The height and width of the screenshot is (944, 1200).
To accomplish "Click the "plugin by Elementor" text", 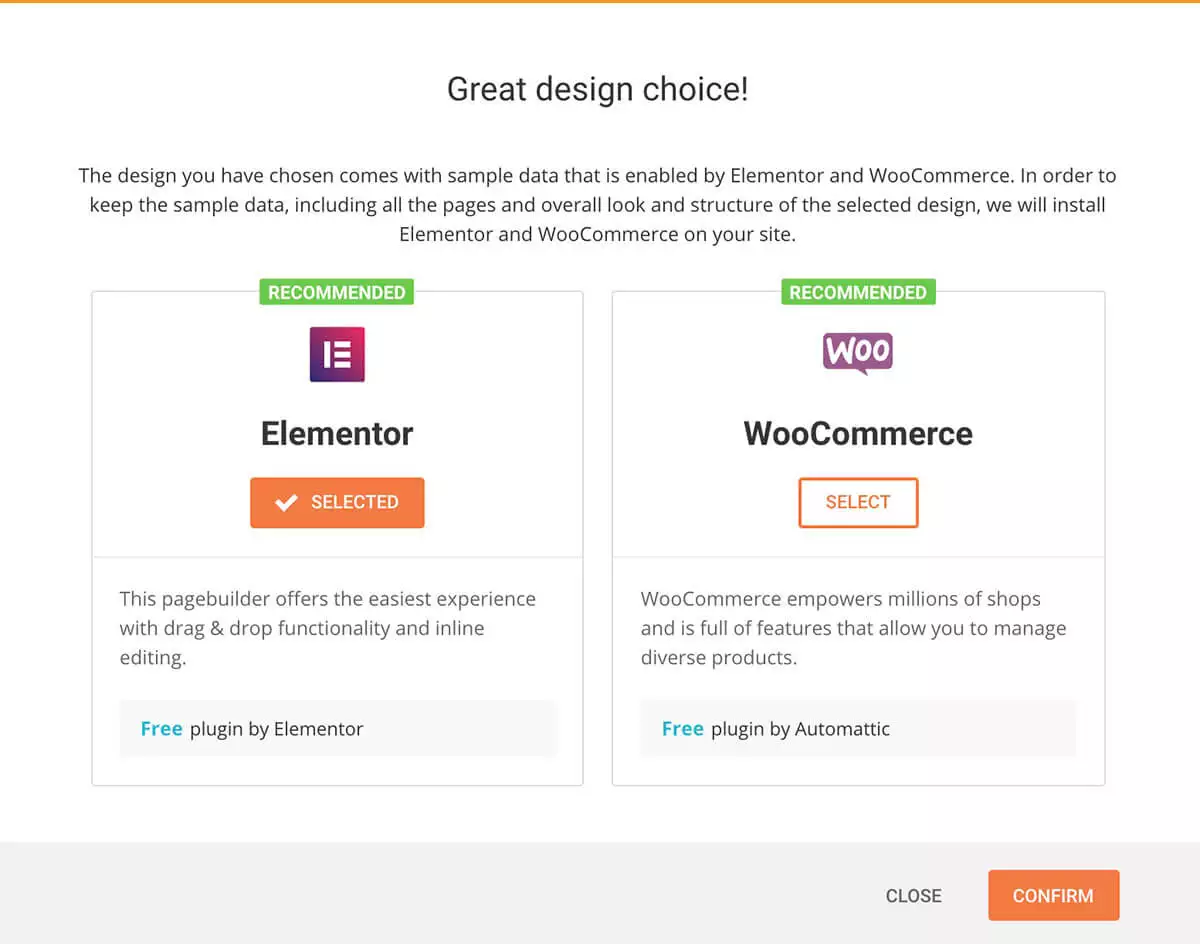I will pyautogui.click(x=276, y=729).
